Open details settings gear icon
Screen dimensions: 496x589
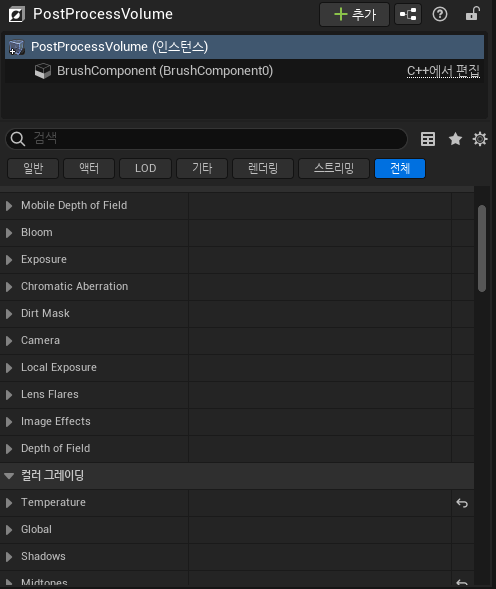point(480,139)
